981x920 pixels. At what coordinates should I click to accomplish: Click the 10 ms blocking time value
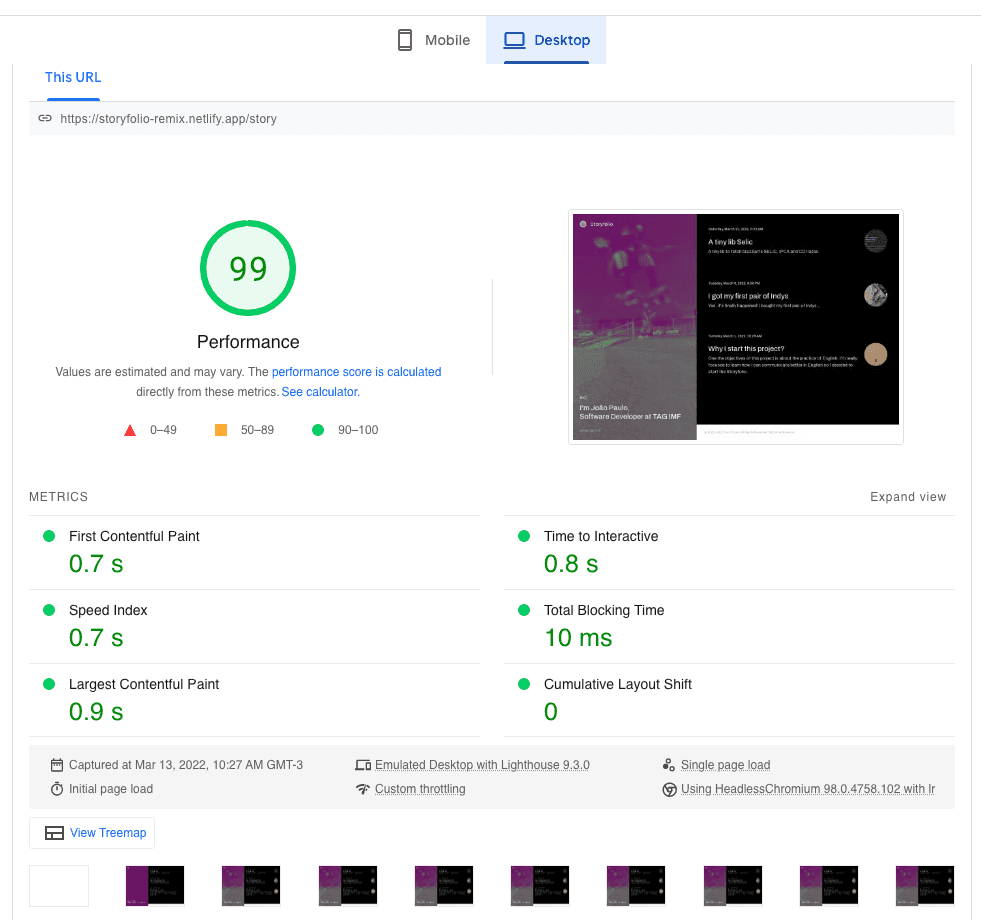click(x=578, y=638)
